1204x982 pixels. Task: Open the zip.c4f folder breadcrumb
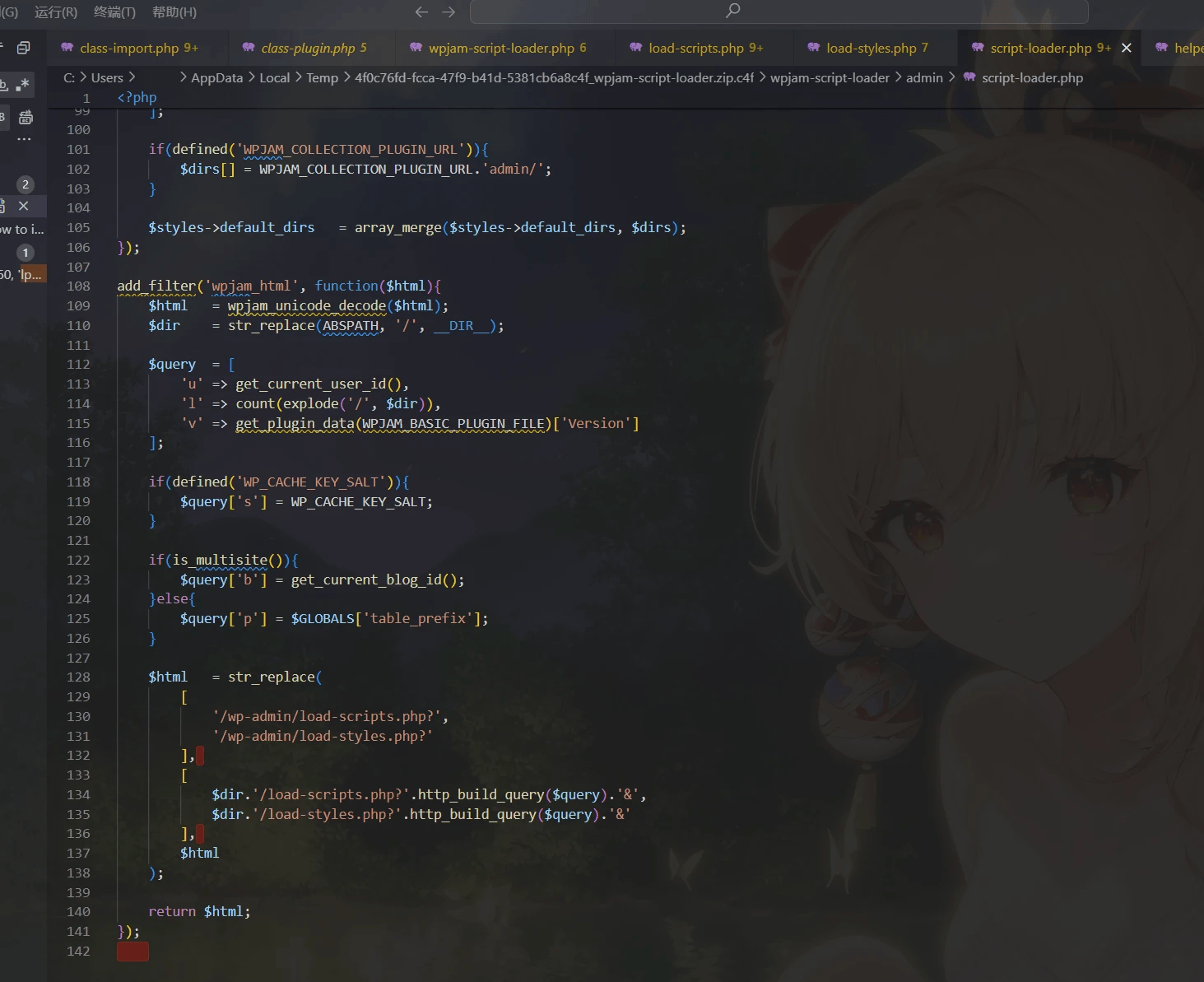click(x=554, y=77)
